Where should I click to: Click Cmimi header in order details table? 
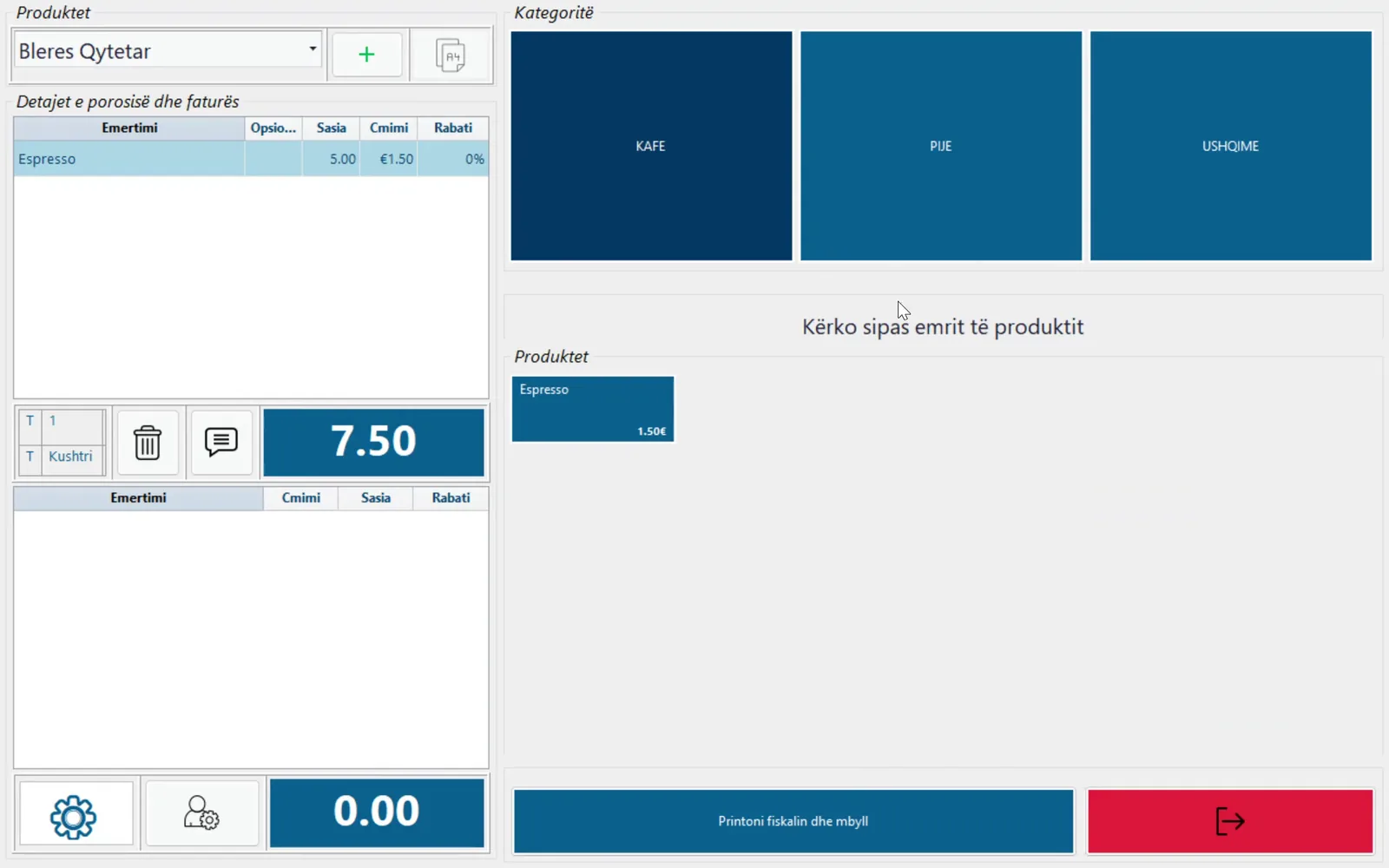click(x=388, y=128)
